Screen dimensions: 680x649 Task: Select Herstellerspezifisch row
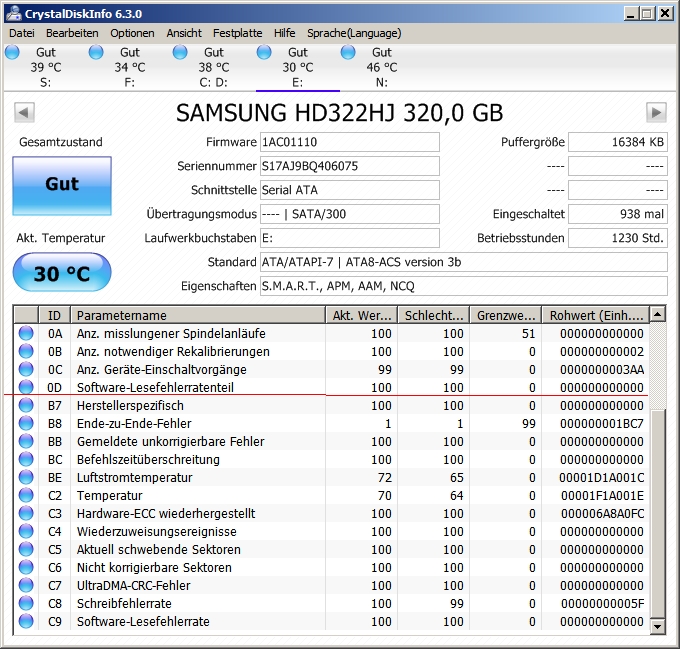(x=331, y=405)
